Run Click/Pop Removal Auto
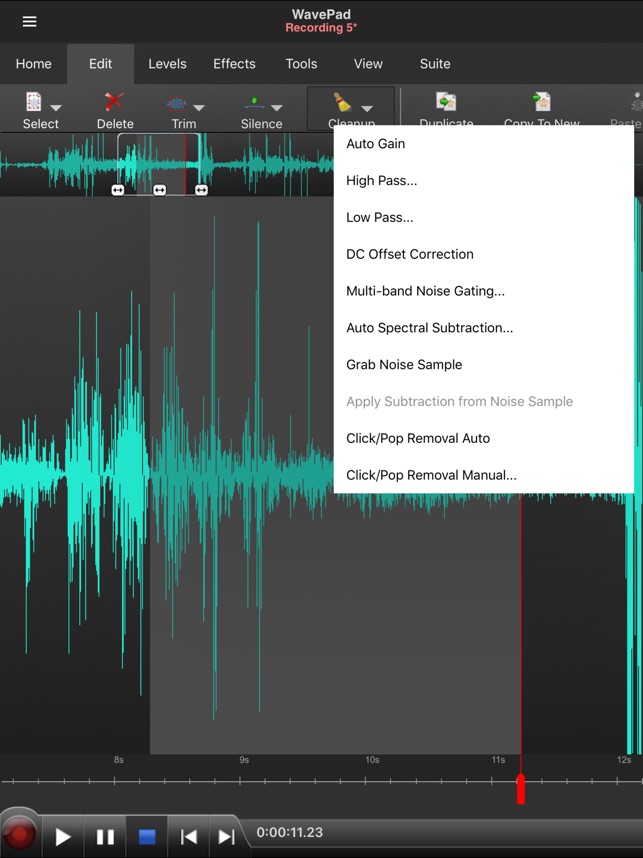This screenshot has width=643, height=858. pyautogui.click(x=484, y=438)
